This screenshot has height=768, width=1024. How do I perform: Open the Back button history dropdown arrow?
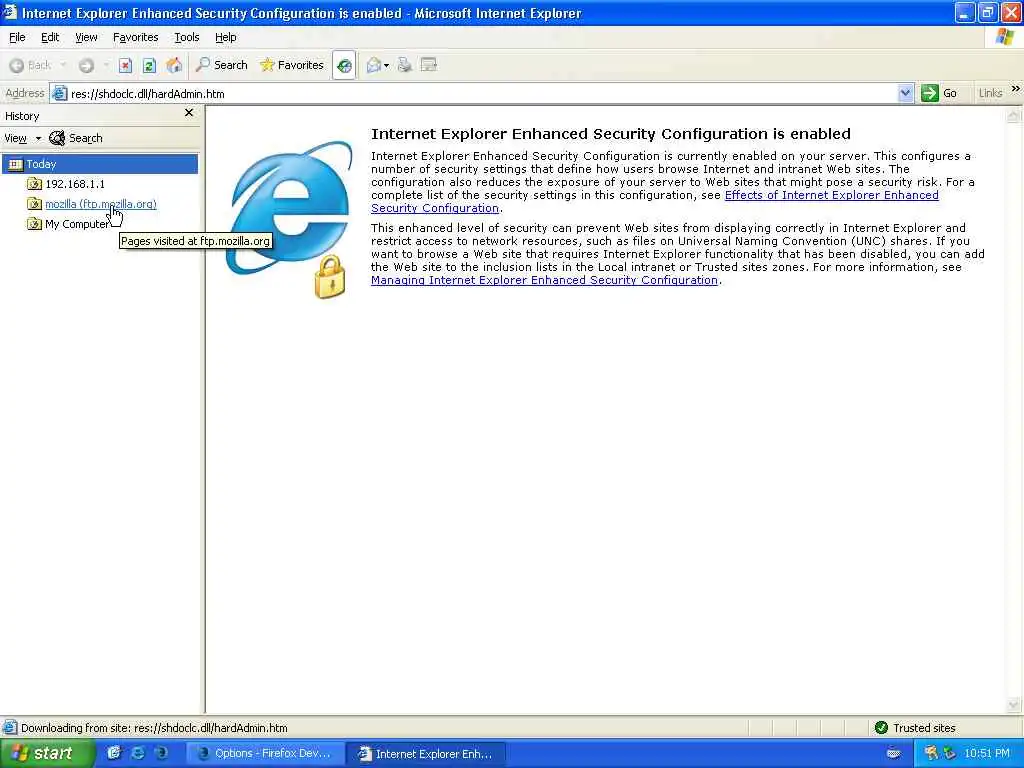point(63,65)
